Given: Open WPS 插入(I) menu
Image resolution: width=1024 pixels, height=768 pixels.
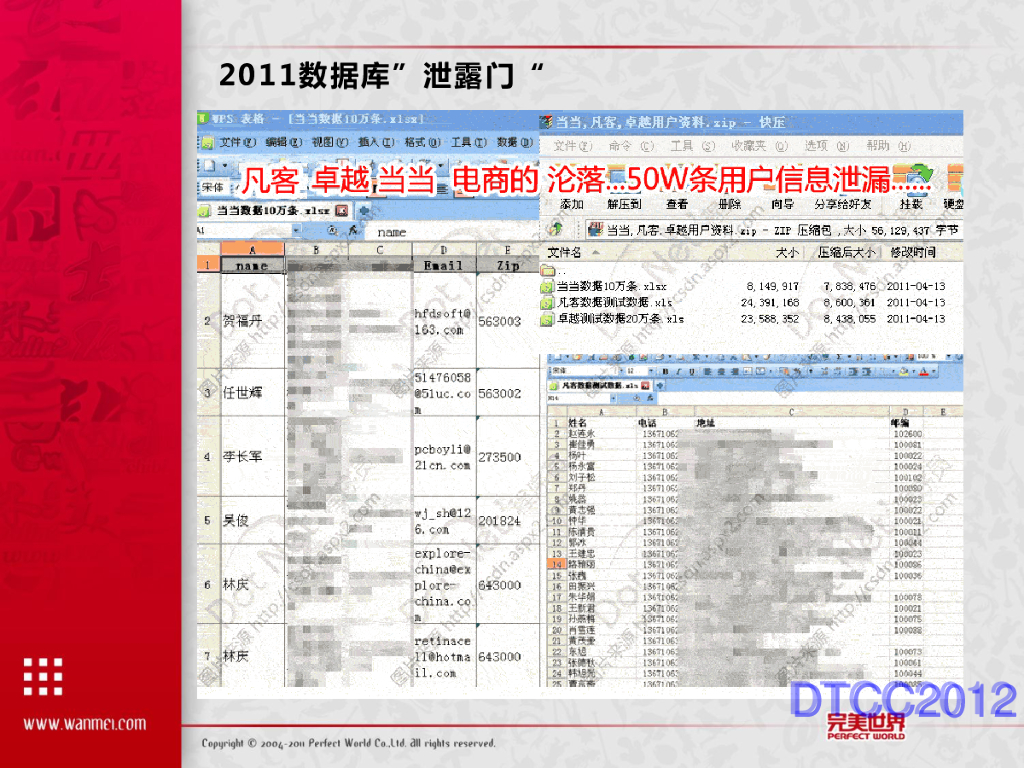Looking at the screenshot, I should (x=376, y=142).
